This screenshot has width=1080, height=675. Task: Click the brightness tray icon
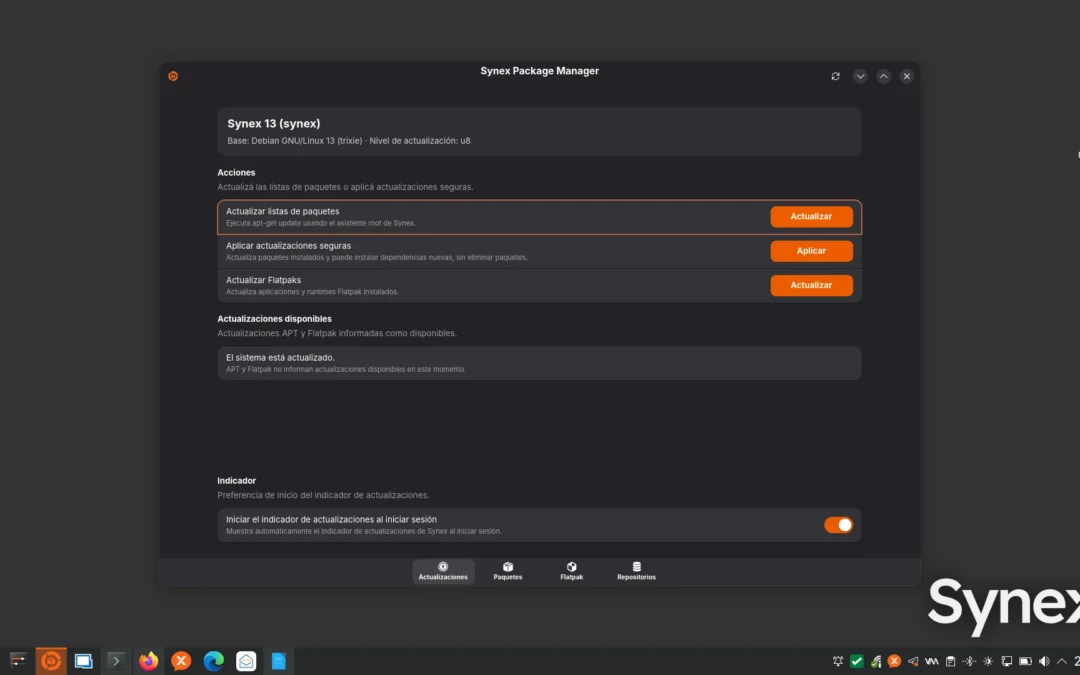pos(988,661)
